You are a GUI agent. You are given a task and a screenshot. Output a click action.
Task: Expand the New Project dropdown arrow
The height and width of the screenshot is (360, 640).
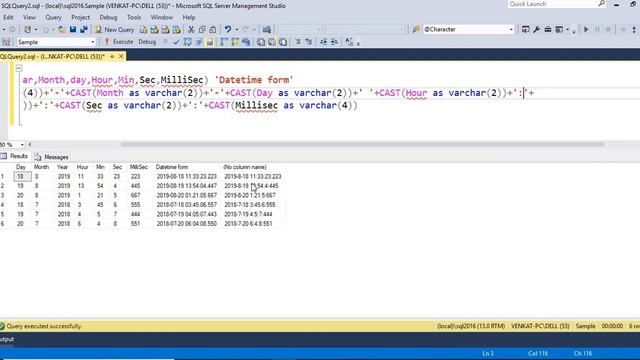point(36,29)
